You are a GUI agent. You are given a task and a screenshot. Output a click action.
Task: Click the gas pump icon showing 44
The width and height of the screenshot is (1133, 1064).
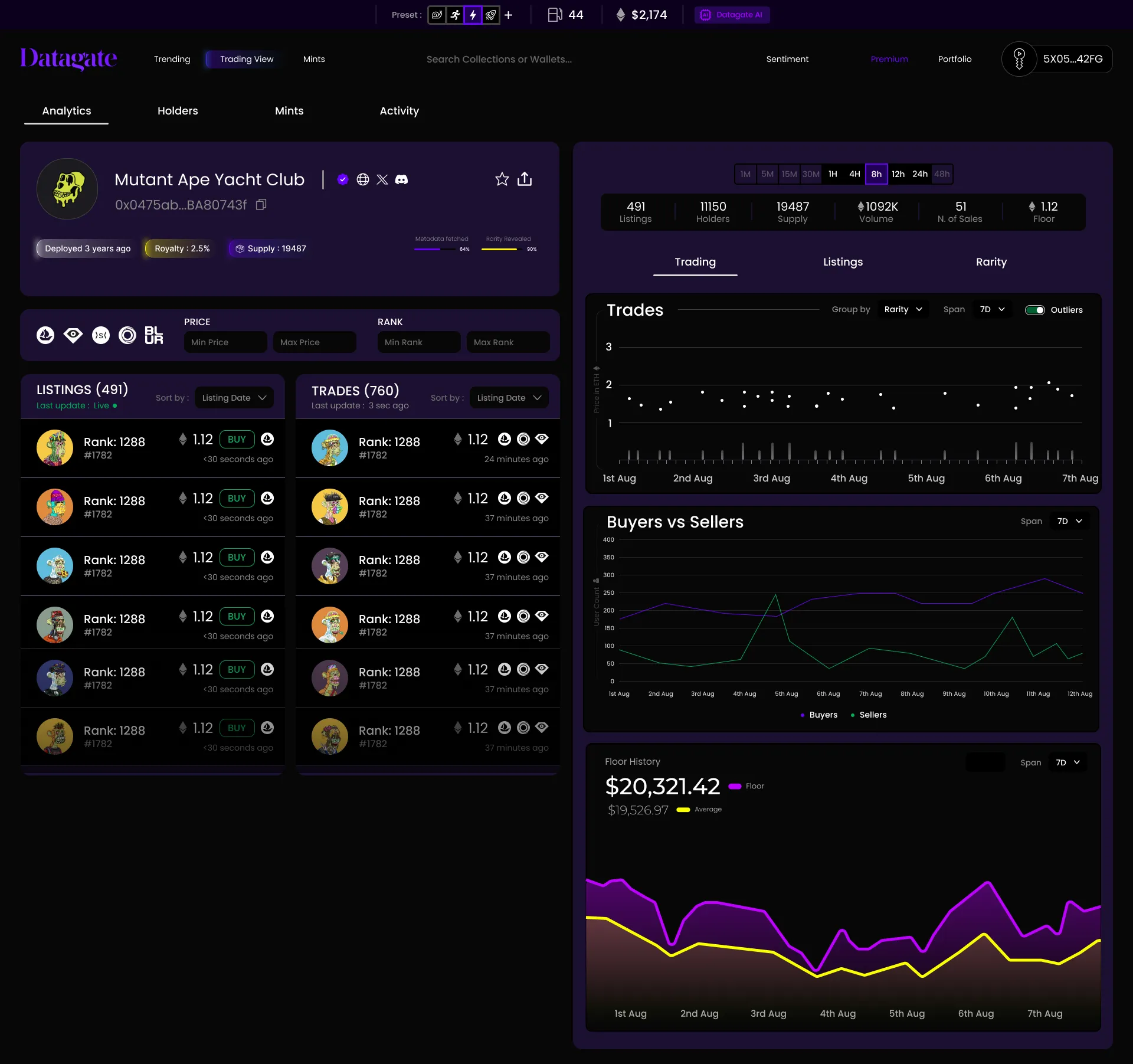(555, 15)
